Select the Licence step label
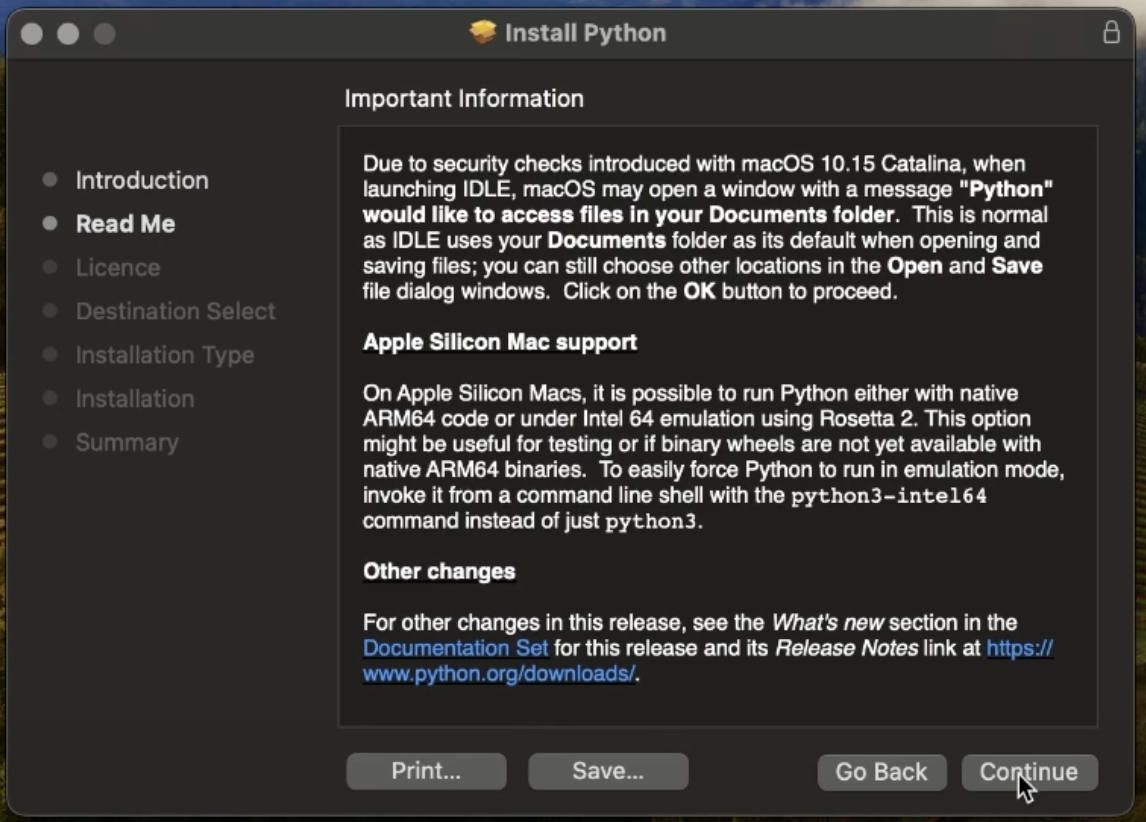This screenshot has width=1146, height=822. [118, 268]
